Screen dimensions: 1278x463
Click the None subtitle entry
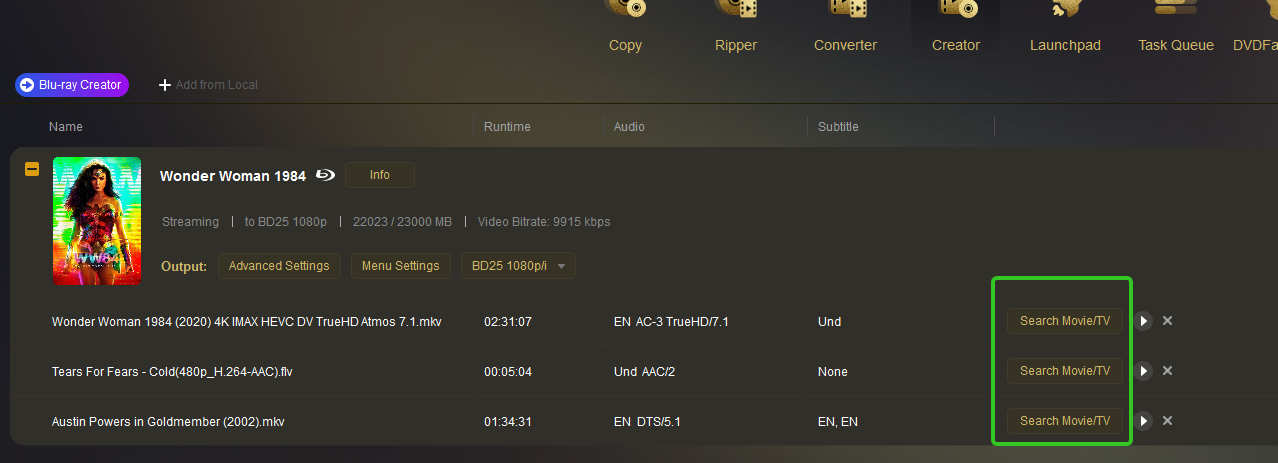tap(832, 372)
